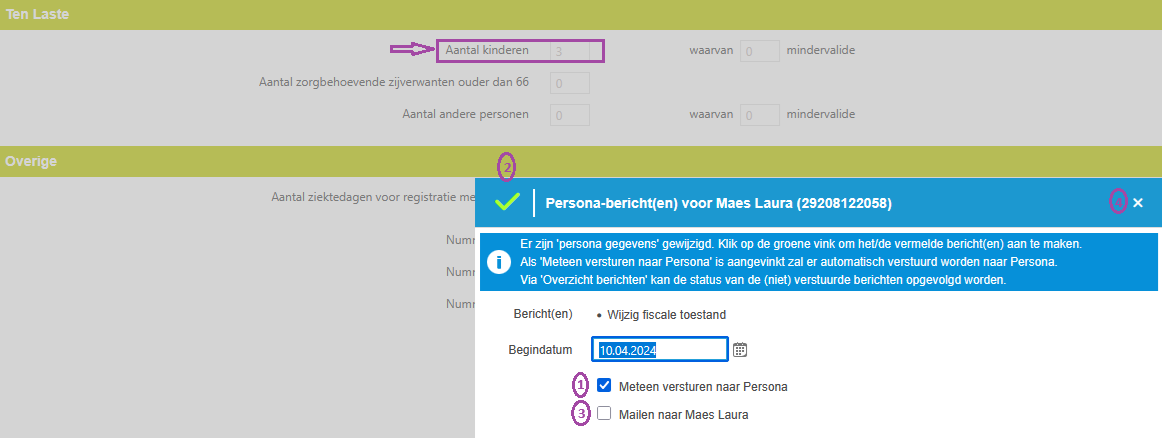The height and width of the screenshot is (438, 1162).
Task: Click the green checkmark to create the message
Action: [508, 202]
